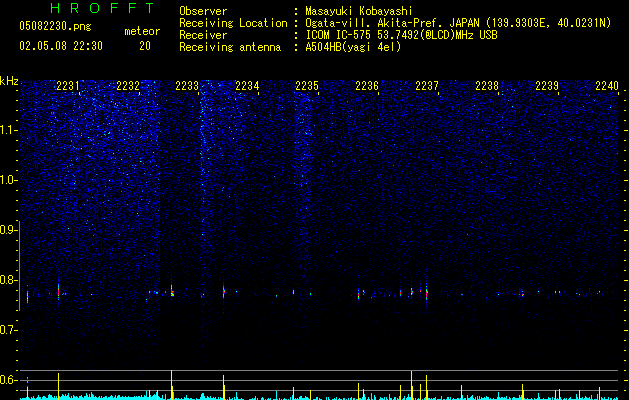Select the filename 05082230.png
This screenshot has width=629, height=400.
coord(55,27)
